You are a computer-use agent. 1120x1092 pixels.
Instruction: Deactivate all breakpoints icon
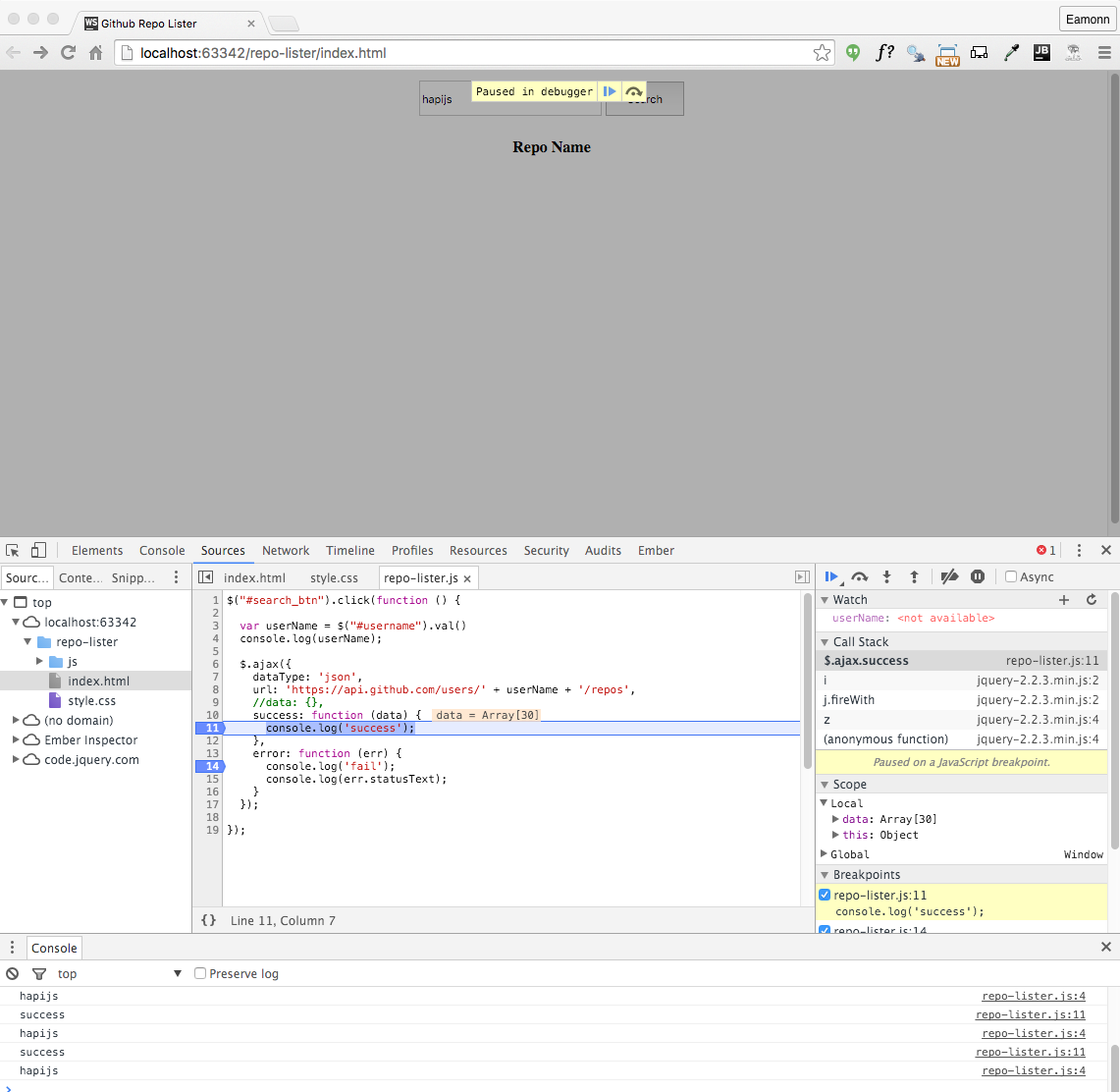(949, 577)
